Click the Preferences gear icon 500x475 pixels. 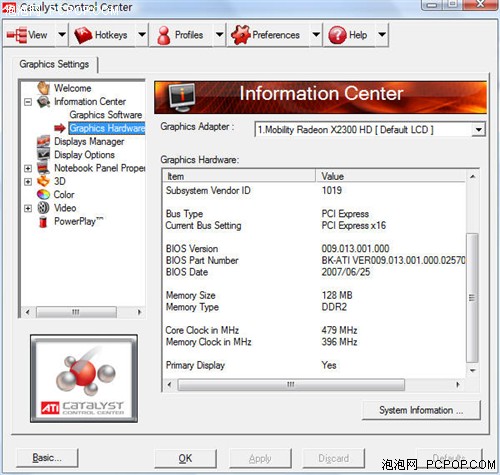(x=241, y=35)
